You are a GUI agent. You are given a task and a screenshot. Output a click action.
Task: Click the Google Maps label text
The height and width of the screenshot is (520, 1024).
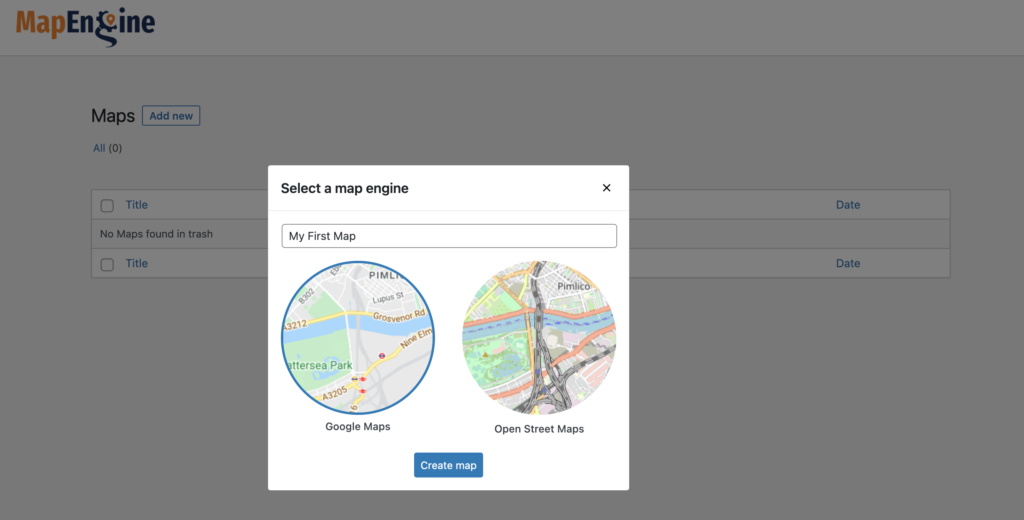coord(358,427)
